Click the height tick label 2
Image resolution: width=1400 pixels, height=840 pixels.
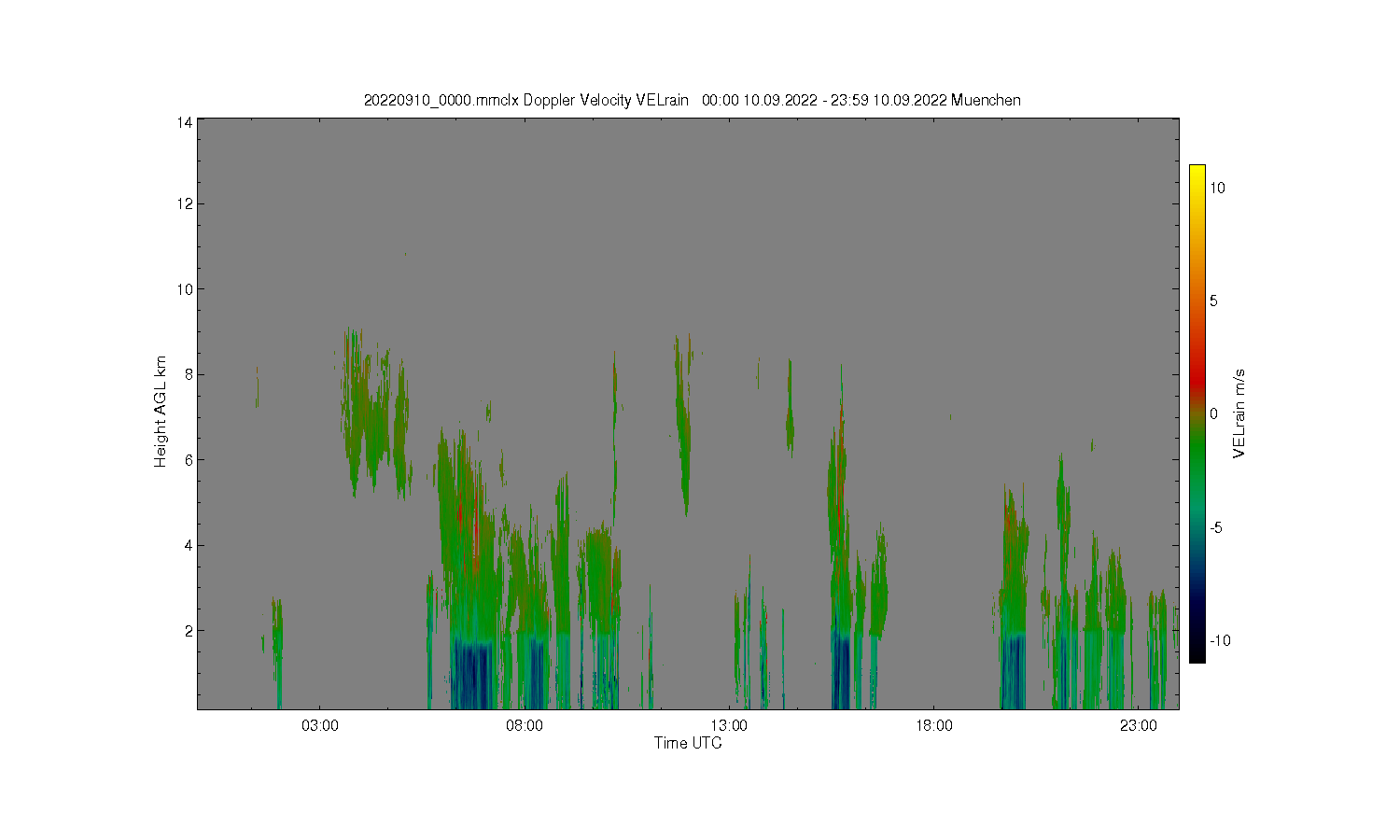tap(189, 630)
